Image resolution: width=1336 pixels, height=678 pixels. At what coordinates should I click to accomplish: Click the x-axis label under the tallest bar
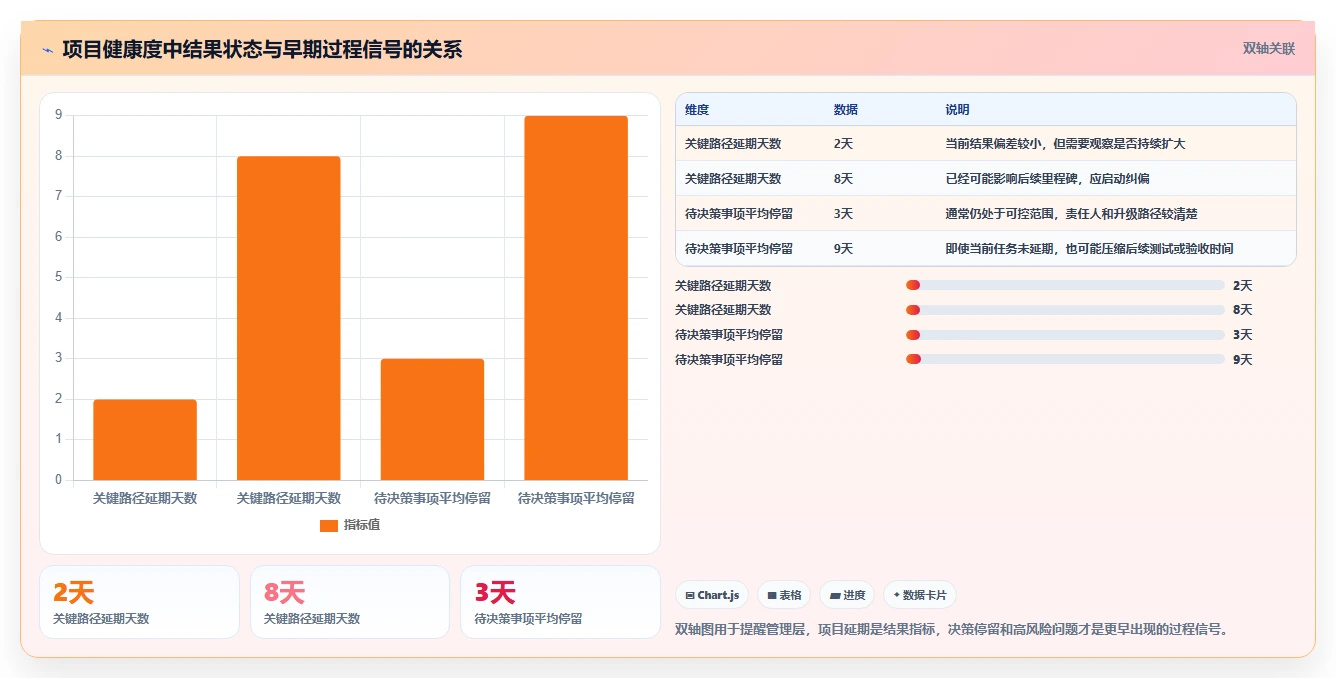pos(576,498)
